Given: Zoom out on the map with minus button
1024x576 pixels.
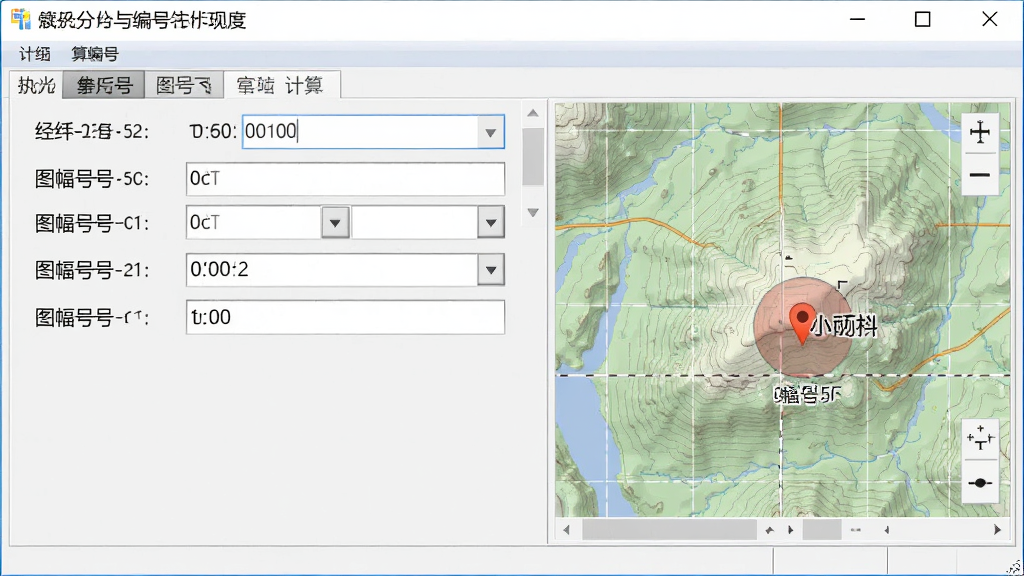Looking at the screenshot, I should pos(980,175).
